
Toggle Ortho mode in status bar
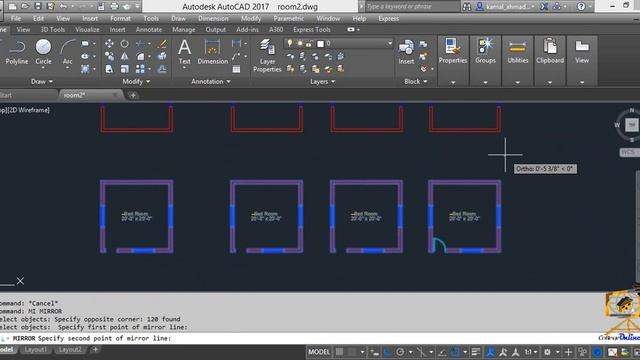387,352
